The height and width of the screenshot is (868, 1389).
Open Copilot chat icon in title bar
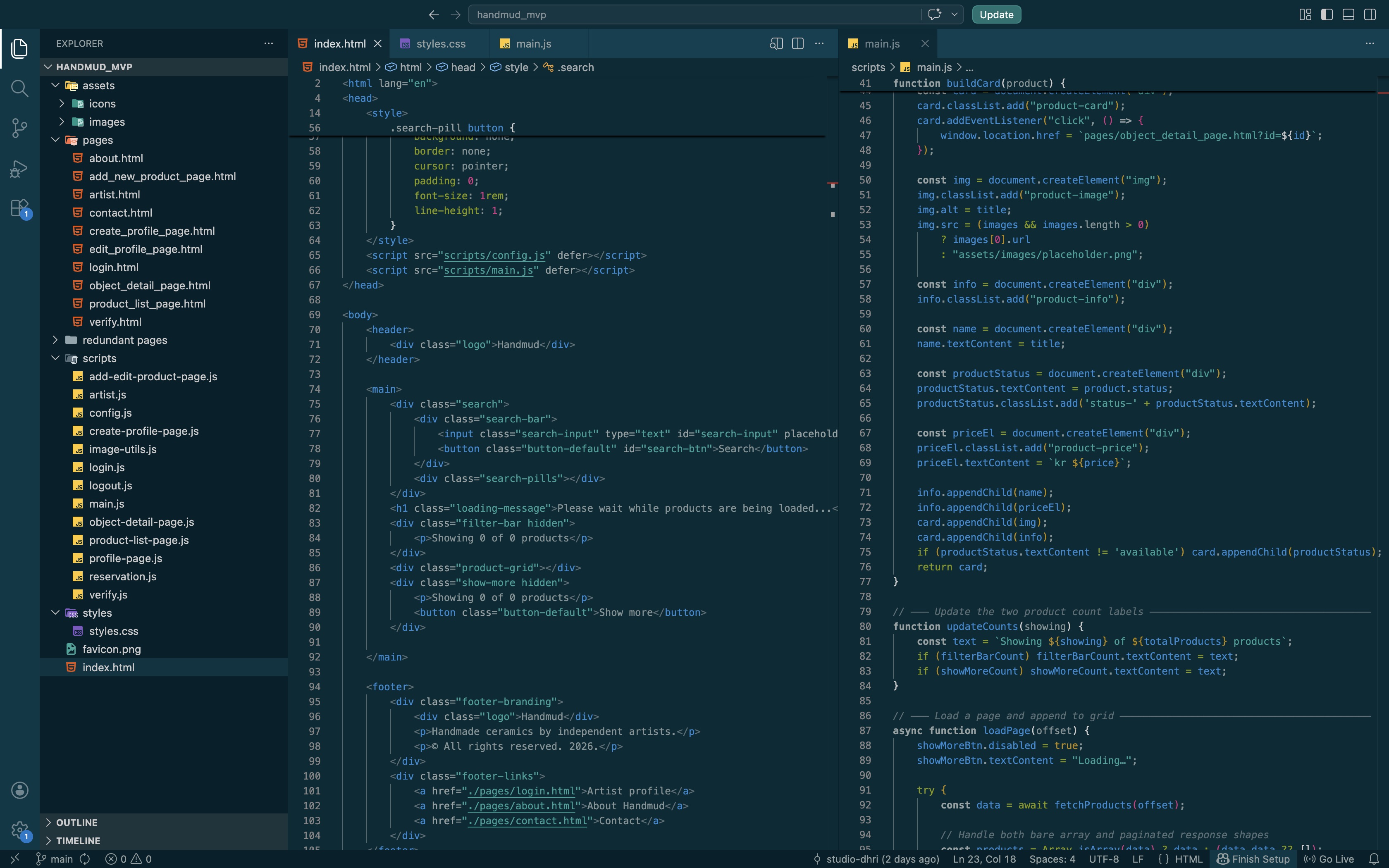click(934, 14)
